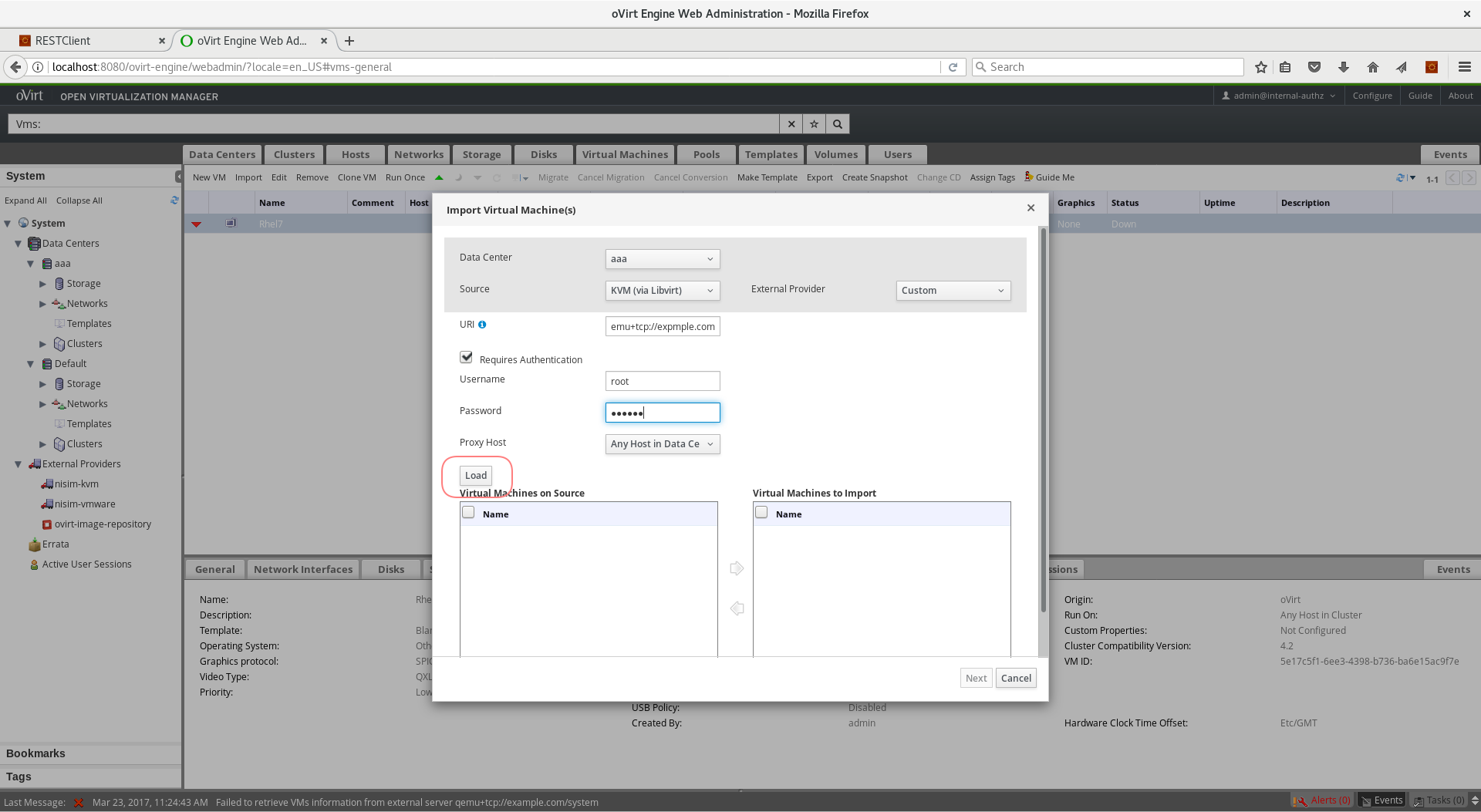This screenshot has height=812, width=1481.
Task: Click the Load button
Action: click(x=476, y=476)
